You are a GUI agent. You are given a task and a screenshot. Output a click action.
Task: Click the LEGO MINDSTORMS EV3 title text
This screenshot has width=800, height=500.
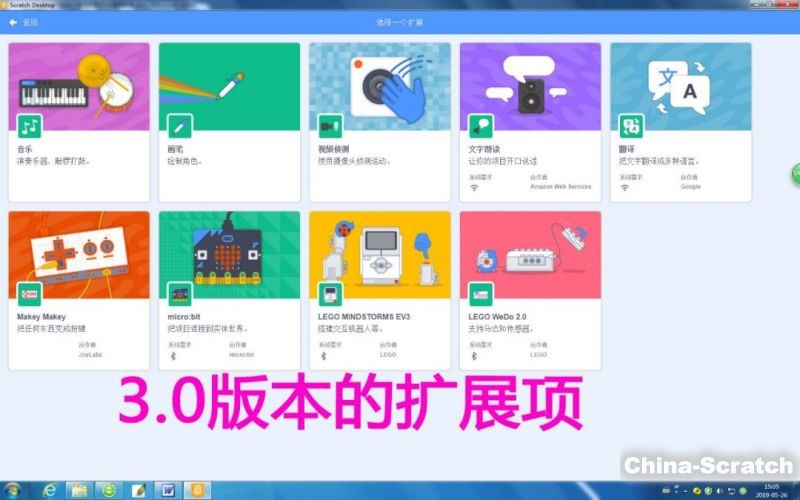[x=364, y=316]
